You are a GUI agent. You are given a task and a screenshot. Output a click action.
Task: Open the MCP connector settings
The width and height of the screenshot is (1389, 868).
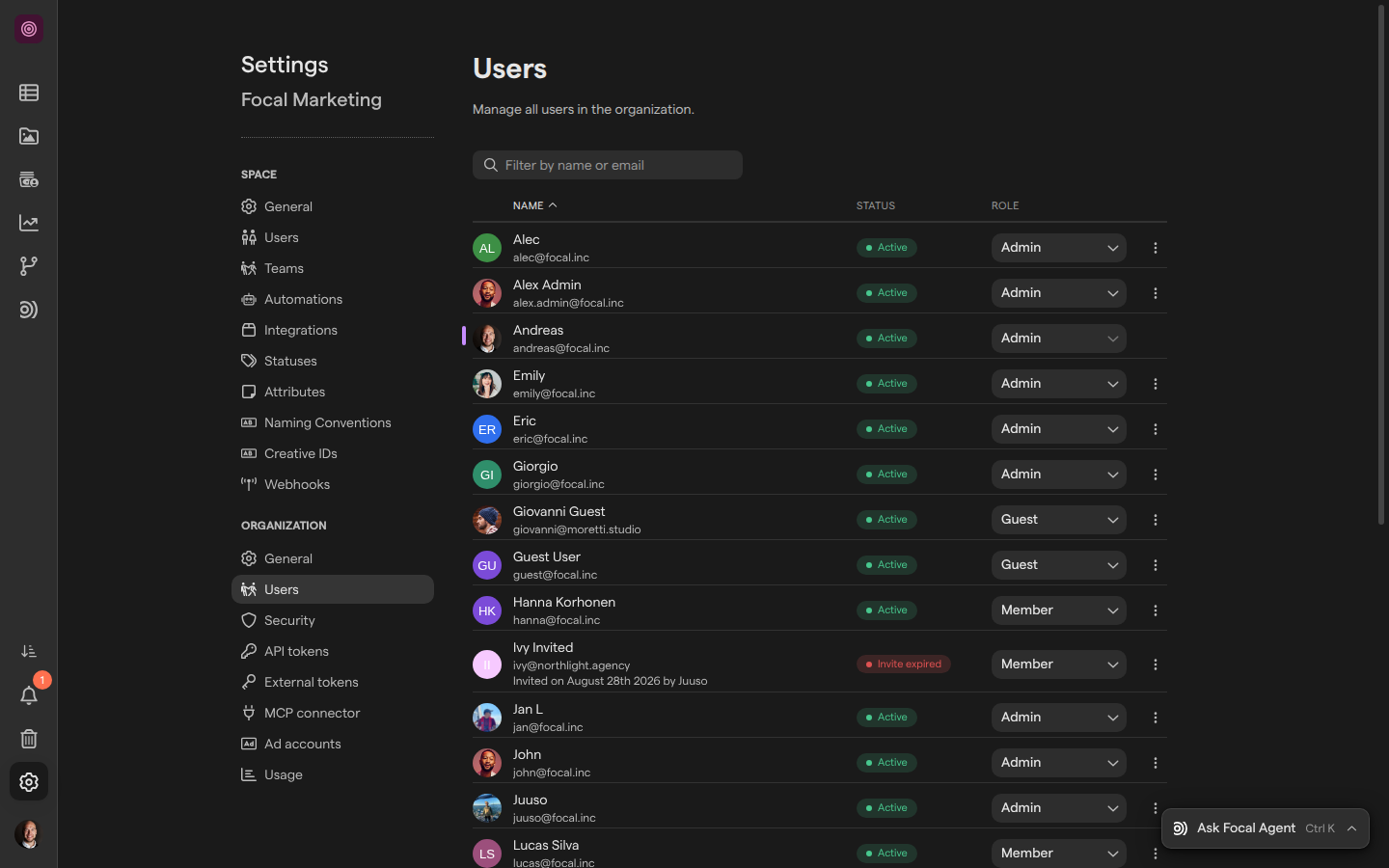coord(333,713)
